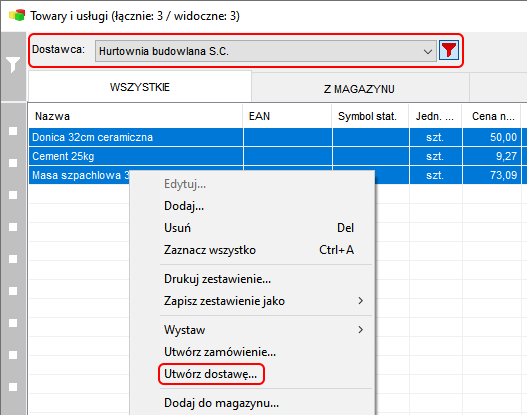Choose Zaznacz wszystko menu entry

tap(210, 250)
